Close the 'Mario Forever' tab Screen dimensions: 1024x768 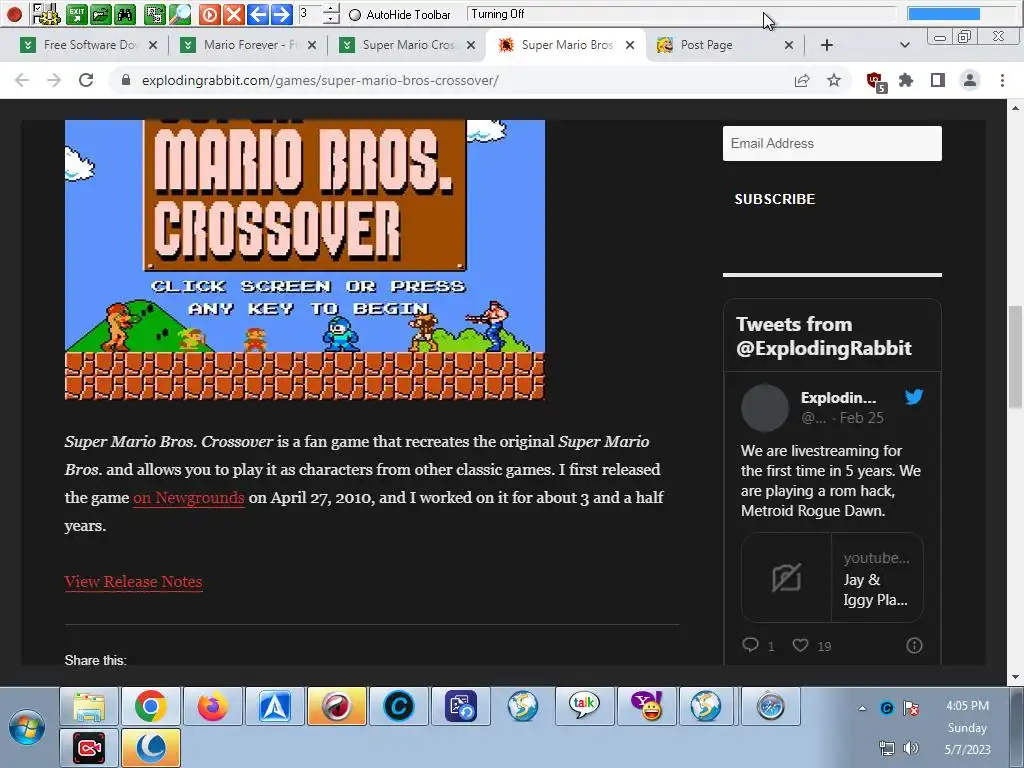click(x=312, y=45)
